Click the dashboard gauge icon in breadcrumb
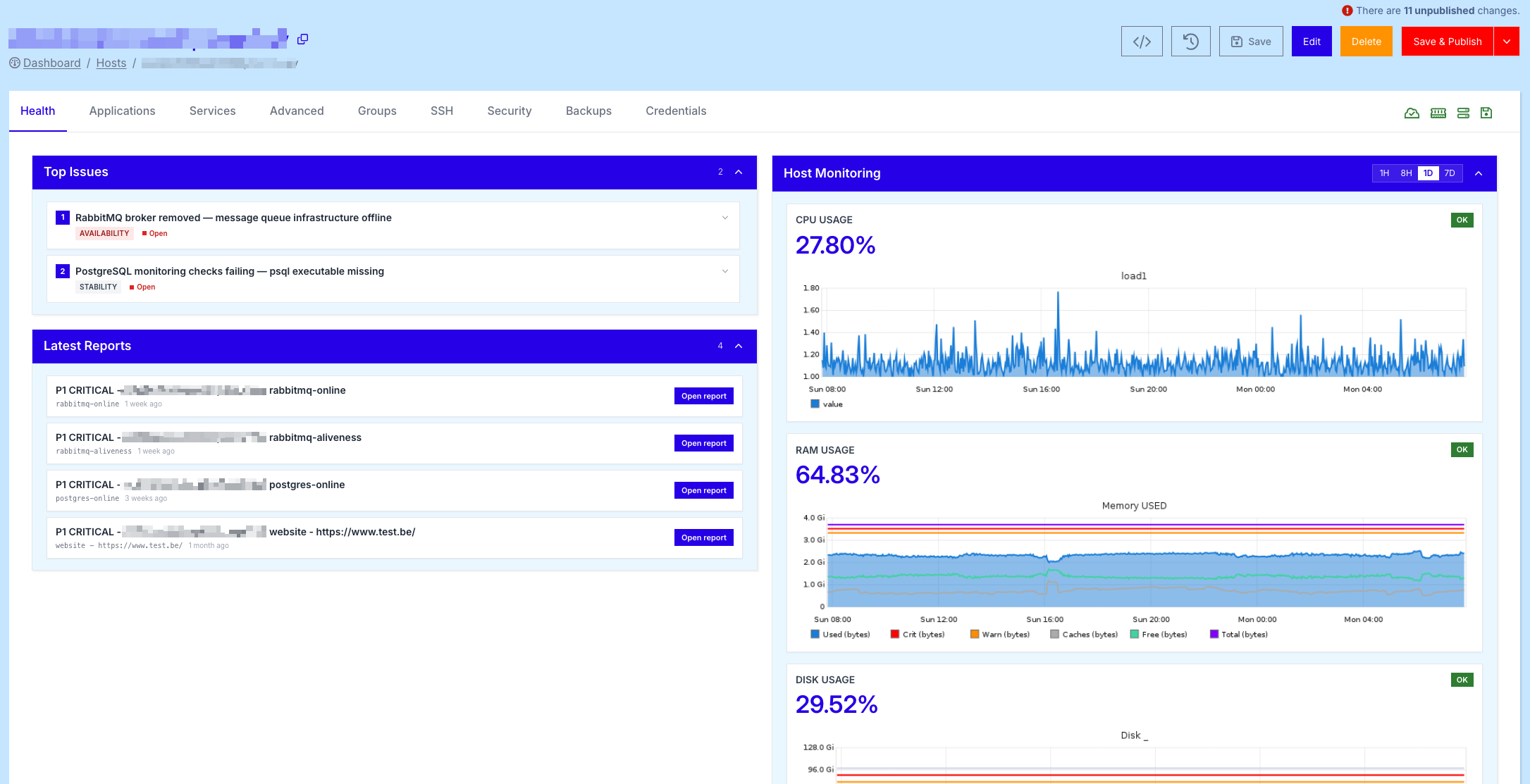 pos(15,63)
